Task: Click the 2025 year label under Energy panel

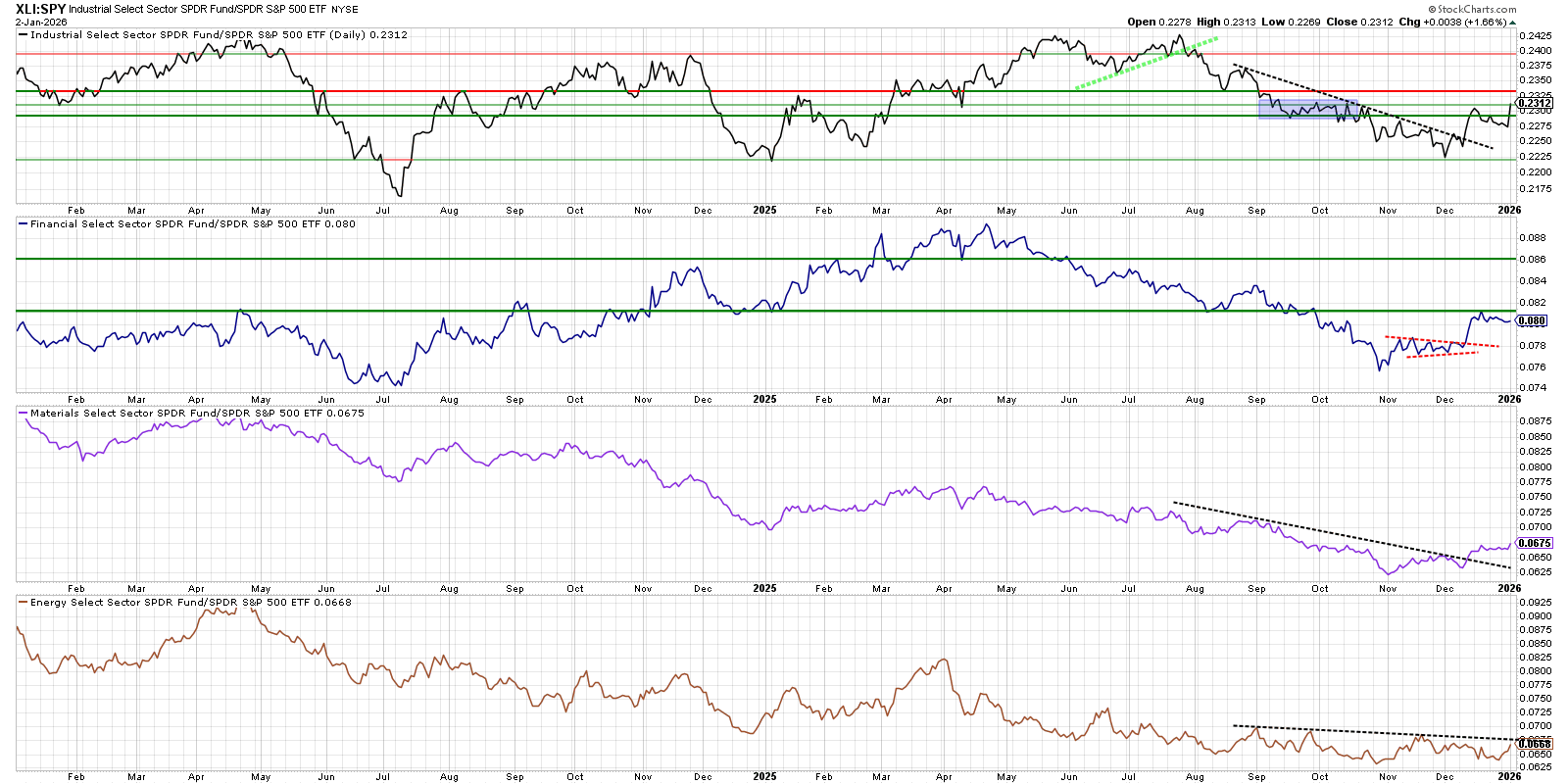Action: point(764,776)
